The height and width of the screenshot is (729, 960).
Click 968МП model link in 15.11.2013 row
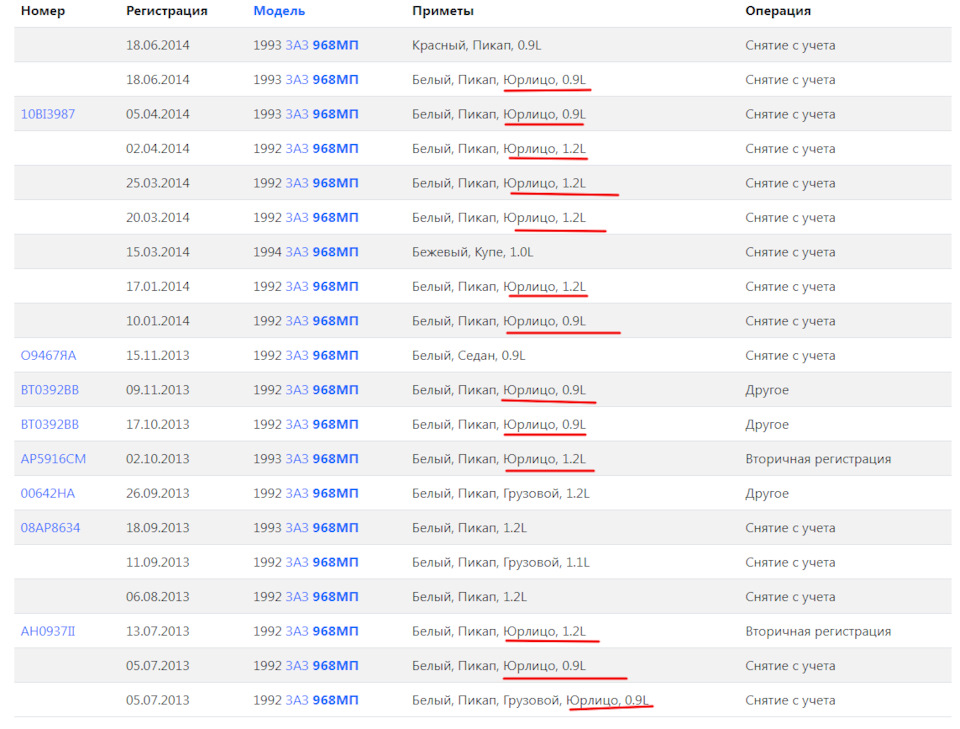(336, 356)
